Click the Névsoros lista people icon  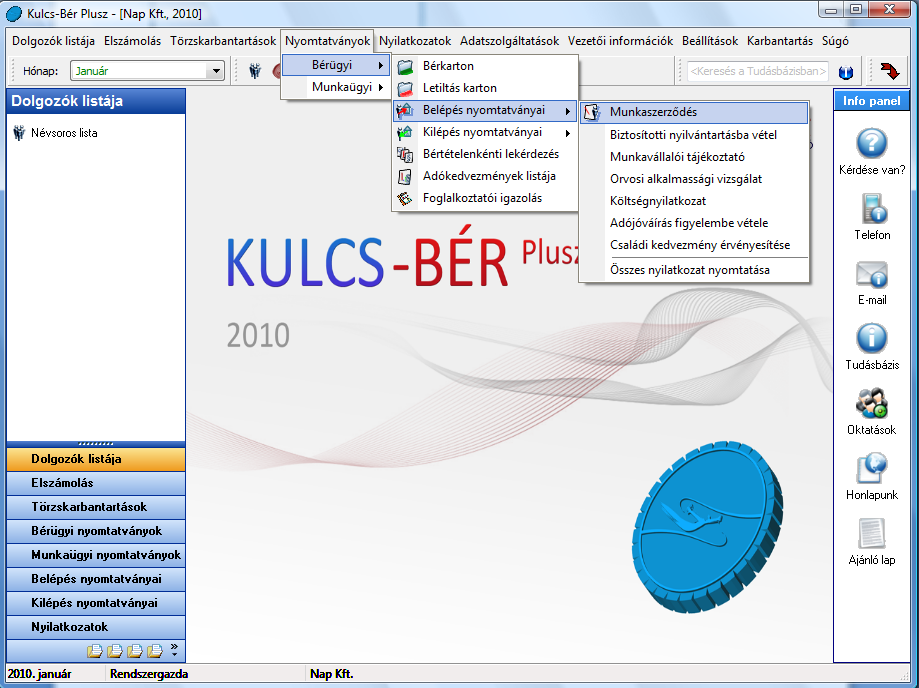tap(19, 133)
